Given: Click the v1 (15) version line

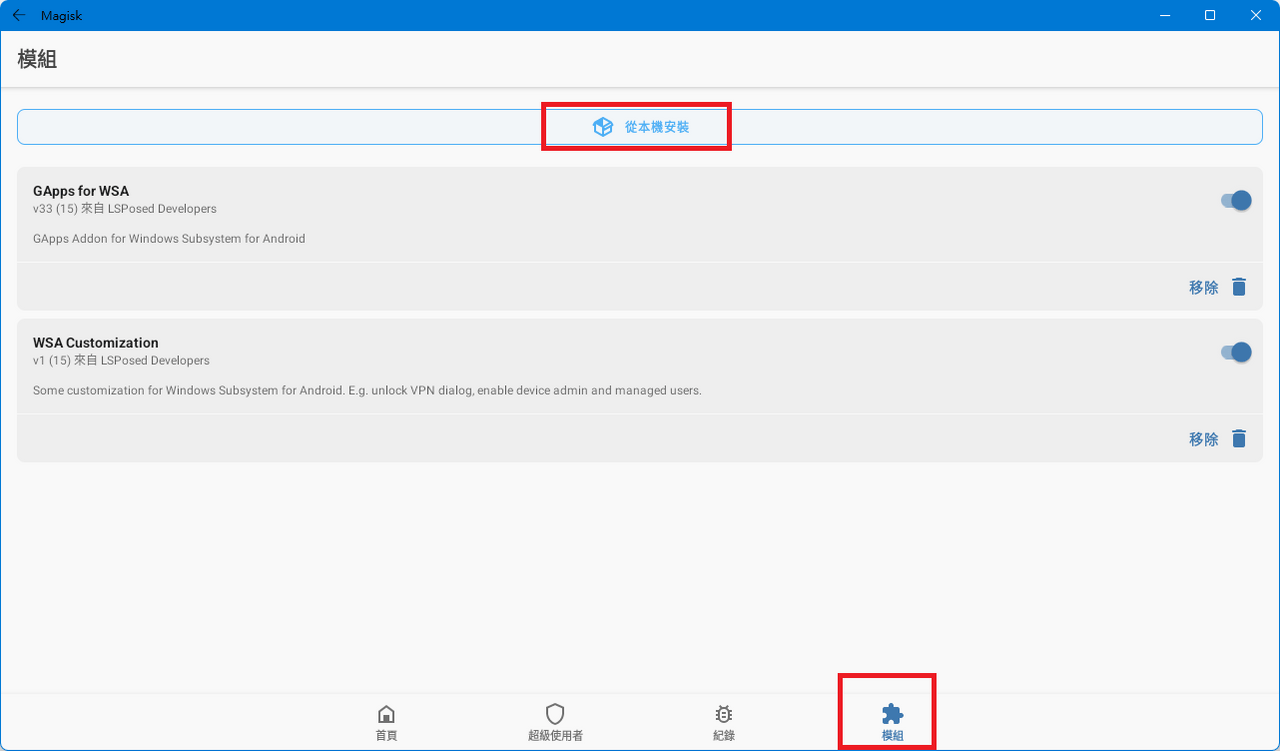Looking at the screenshot, I should point(121,360).
